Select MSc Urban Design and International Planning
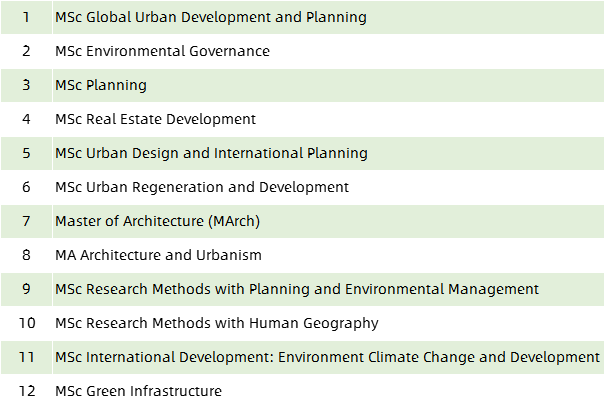Image resolution: width=605 pixels, height=409 pixels. [211, 153]
